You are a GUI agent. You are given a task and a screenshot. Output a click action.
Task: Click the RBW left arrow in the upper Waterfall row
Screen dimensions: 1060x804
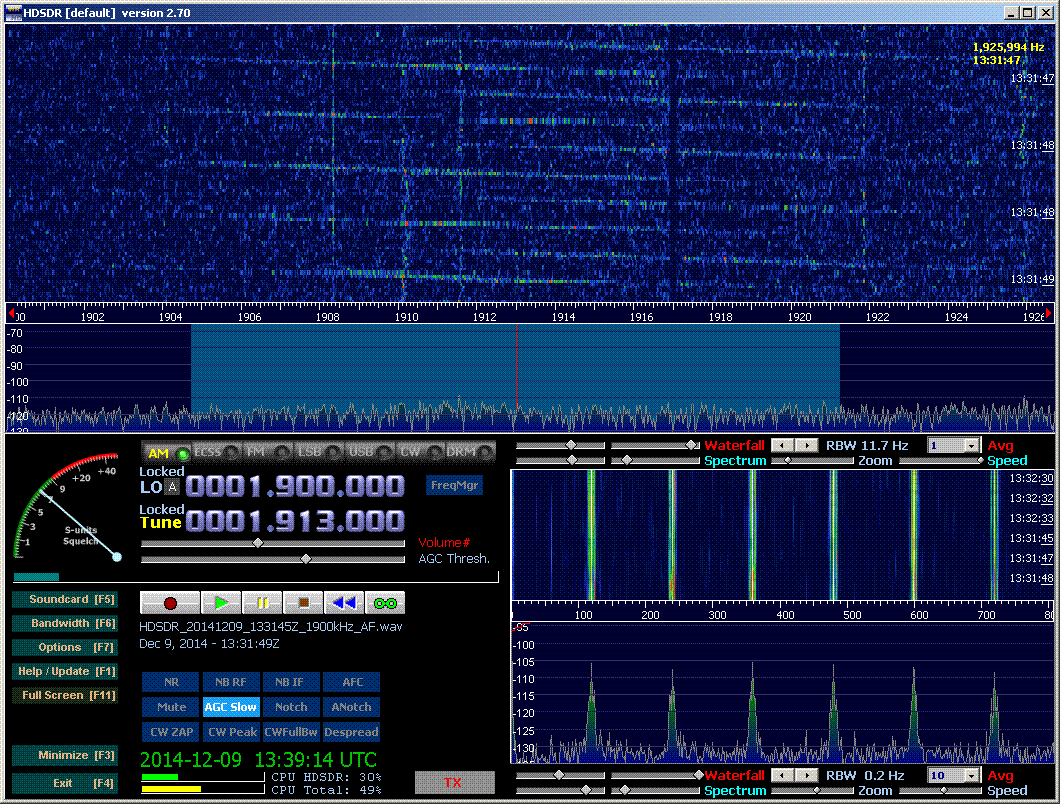pos(782,445)
